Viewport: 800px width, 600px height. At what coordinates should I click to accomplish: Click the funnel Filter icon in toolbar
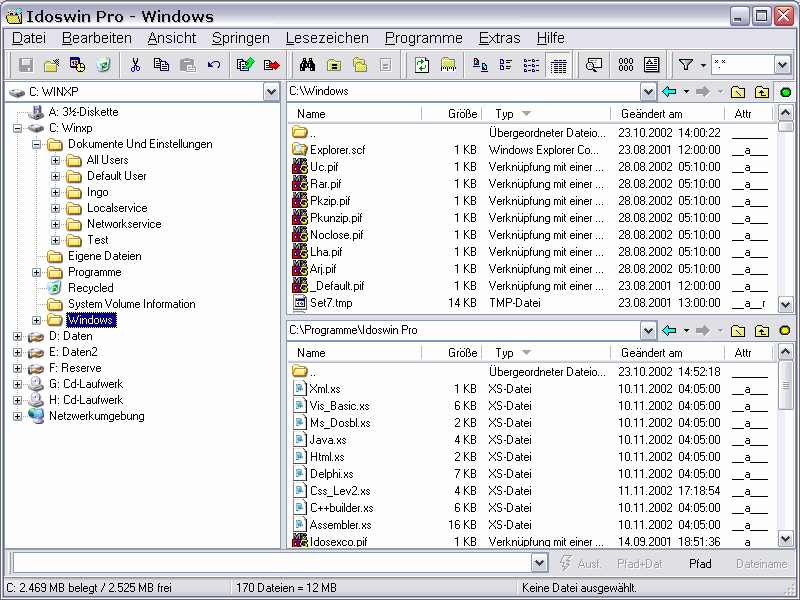click(x=686, y=65)
